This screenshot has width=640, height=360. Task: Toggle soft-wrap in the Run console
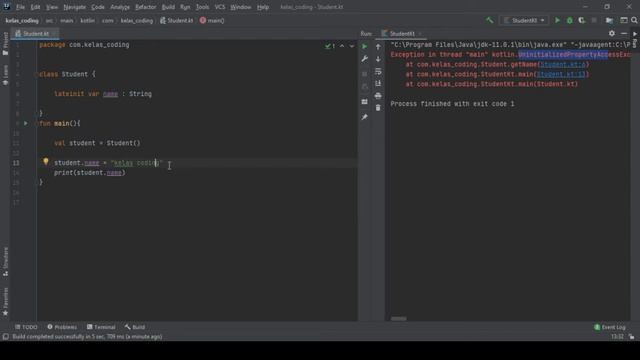[x=378, y=71]
